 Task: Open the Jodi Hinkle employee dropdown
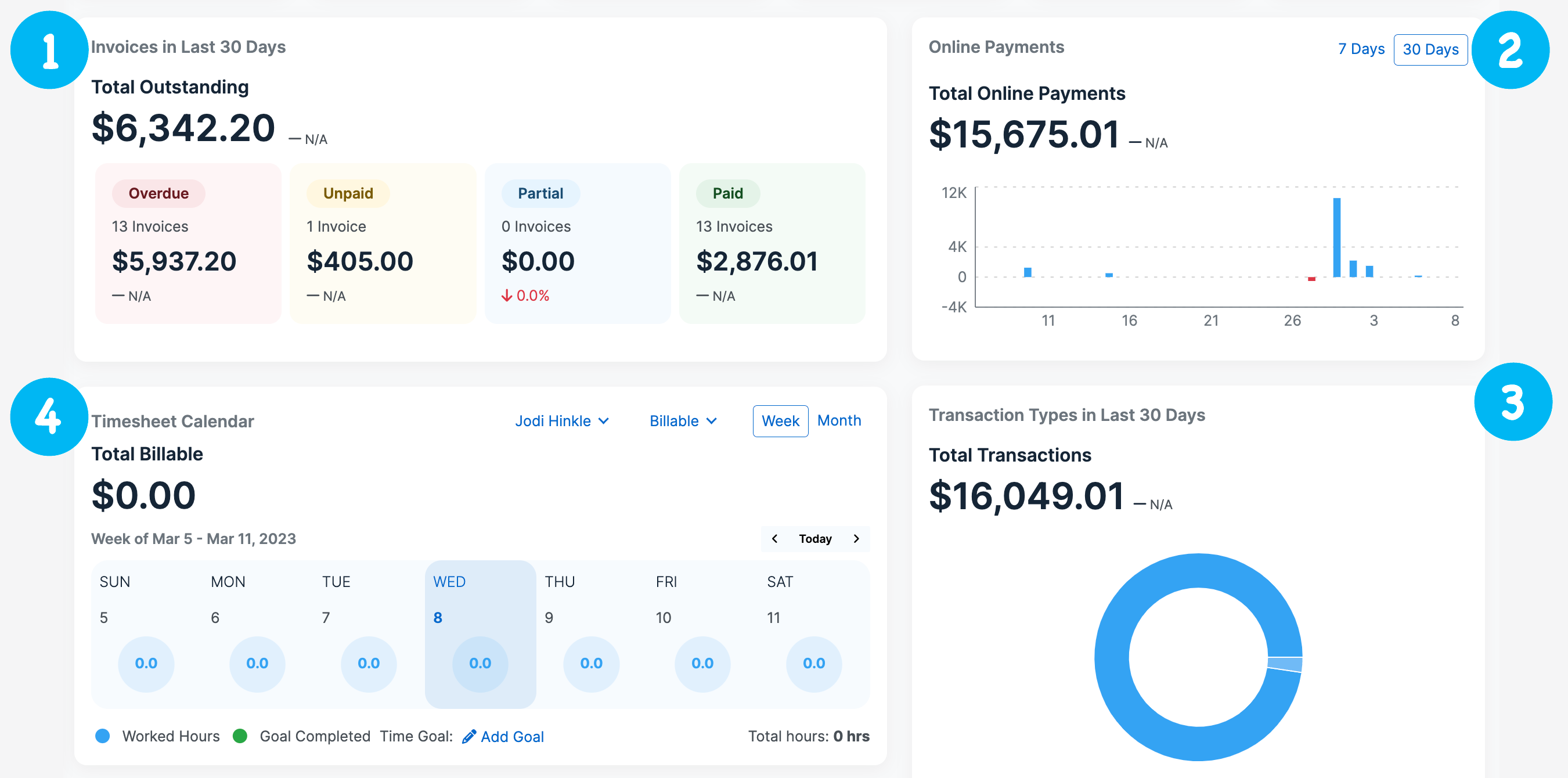pyautogui.click(x=561, y=420)
